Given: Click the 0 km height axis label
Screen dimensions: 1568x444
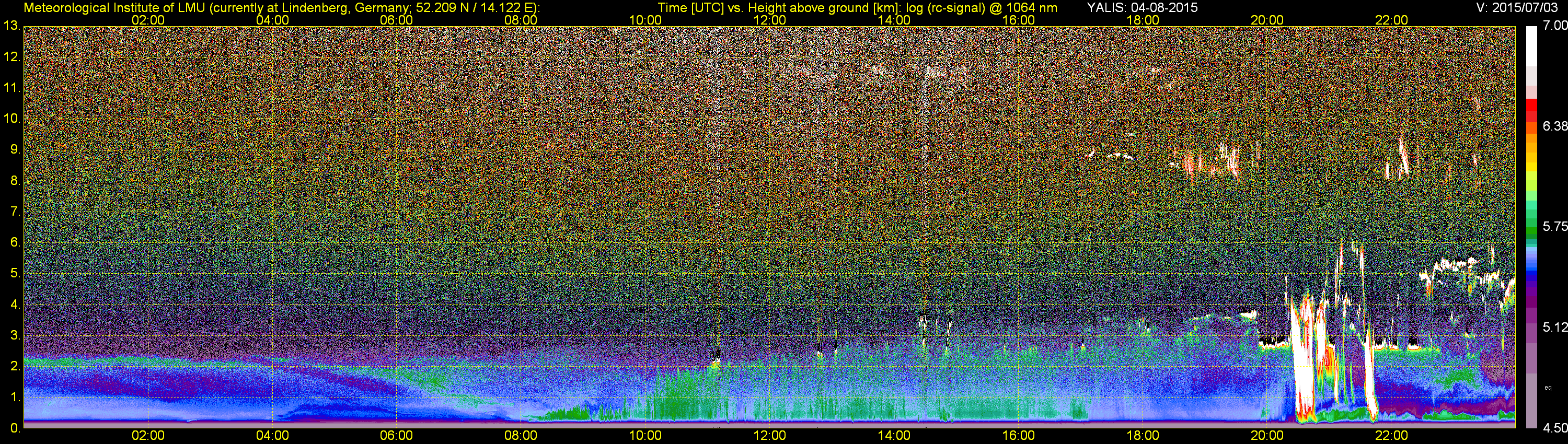Looking at the screenshot, I should pos(15,428).
